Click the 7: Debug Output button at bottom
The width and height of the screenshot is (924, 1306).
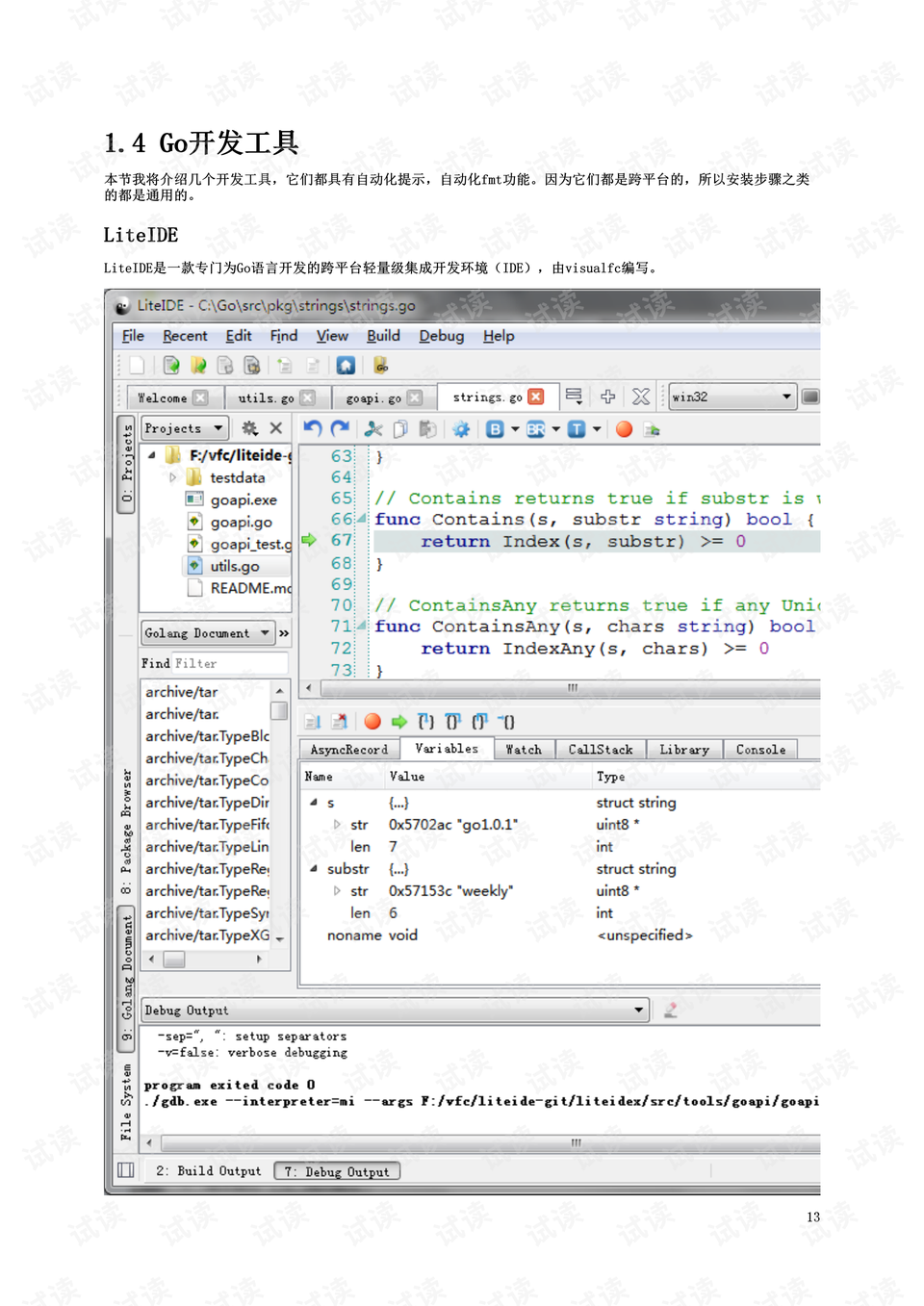336,1170
